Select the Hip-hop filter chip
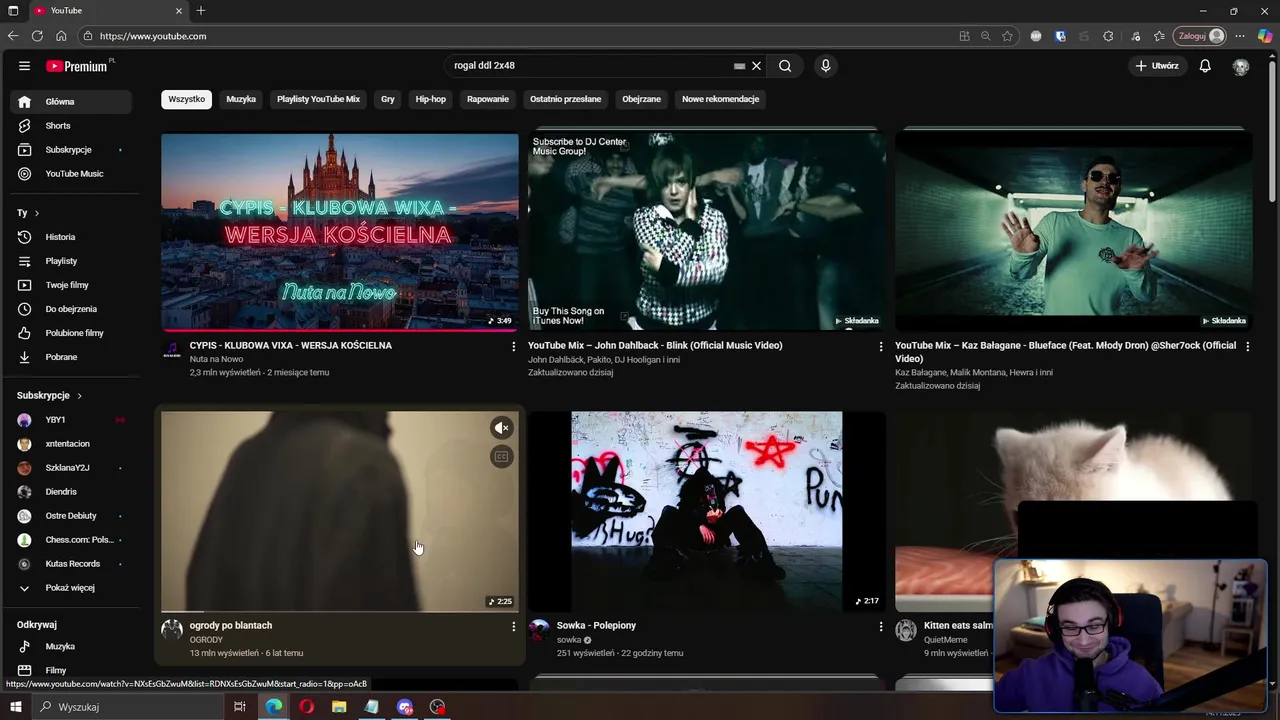Image resolution: width=1280 pixels, height=720 pixels. point(431,99)
